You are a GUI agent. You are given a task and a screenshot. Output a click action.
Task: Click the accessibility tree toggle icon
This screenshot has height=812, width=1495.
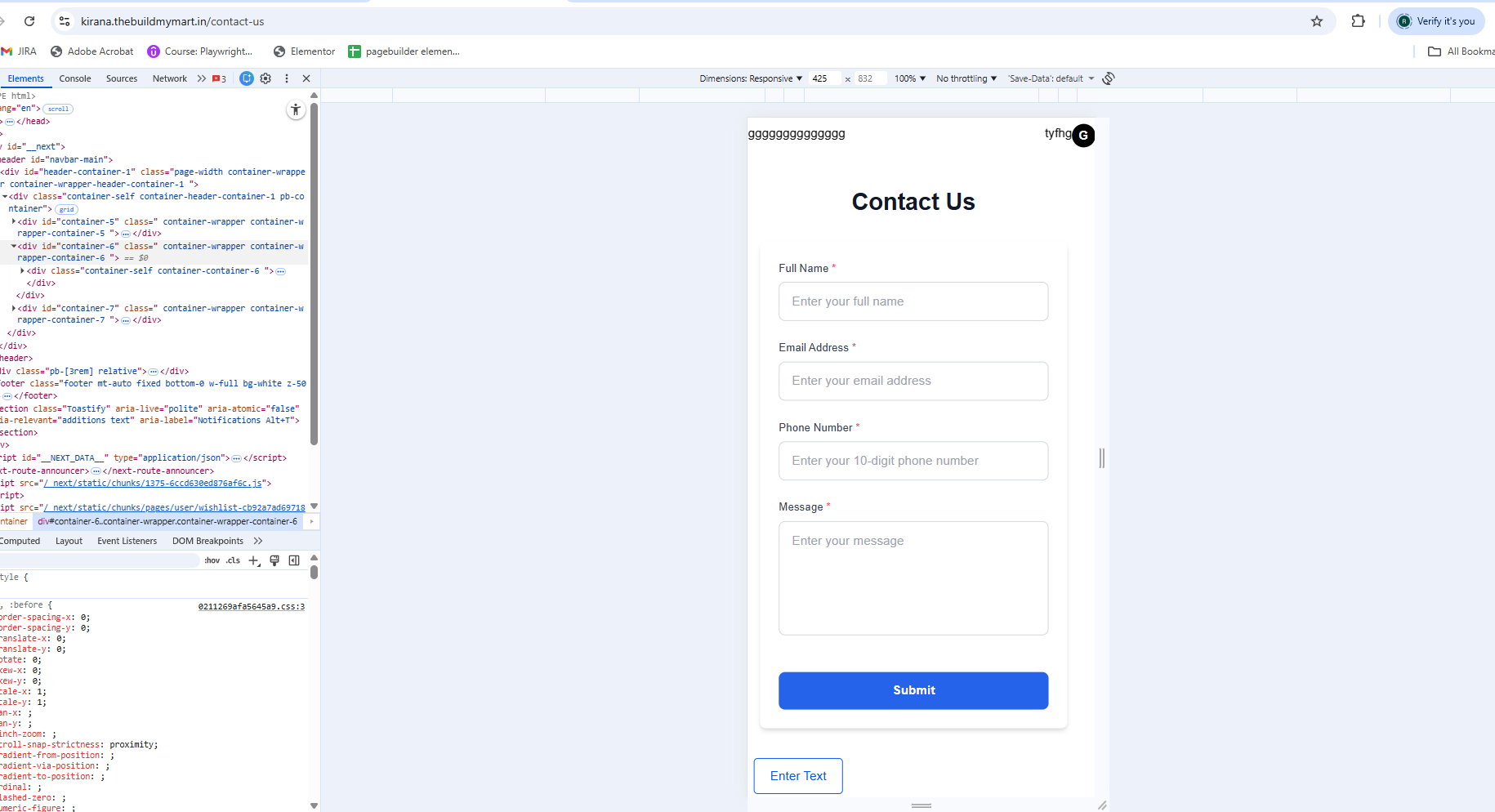pos(296,109)
